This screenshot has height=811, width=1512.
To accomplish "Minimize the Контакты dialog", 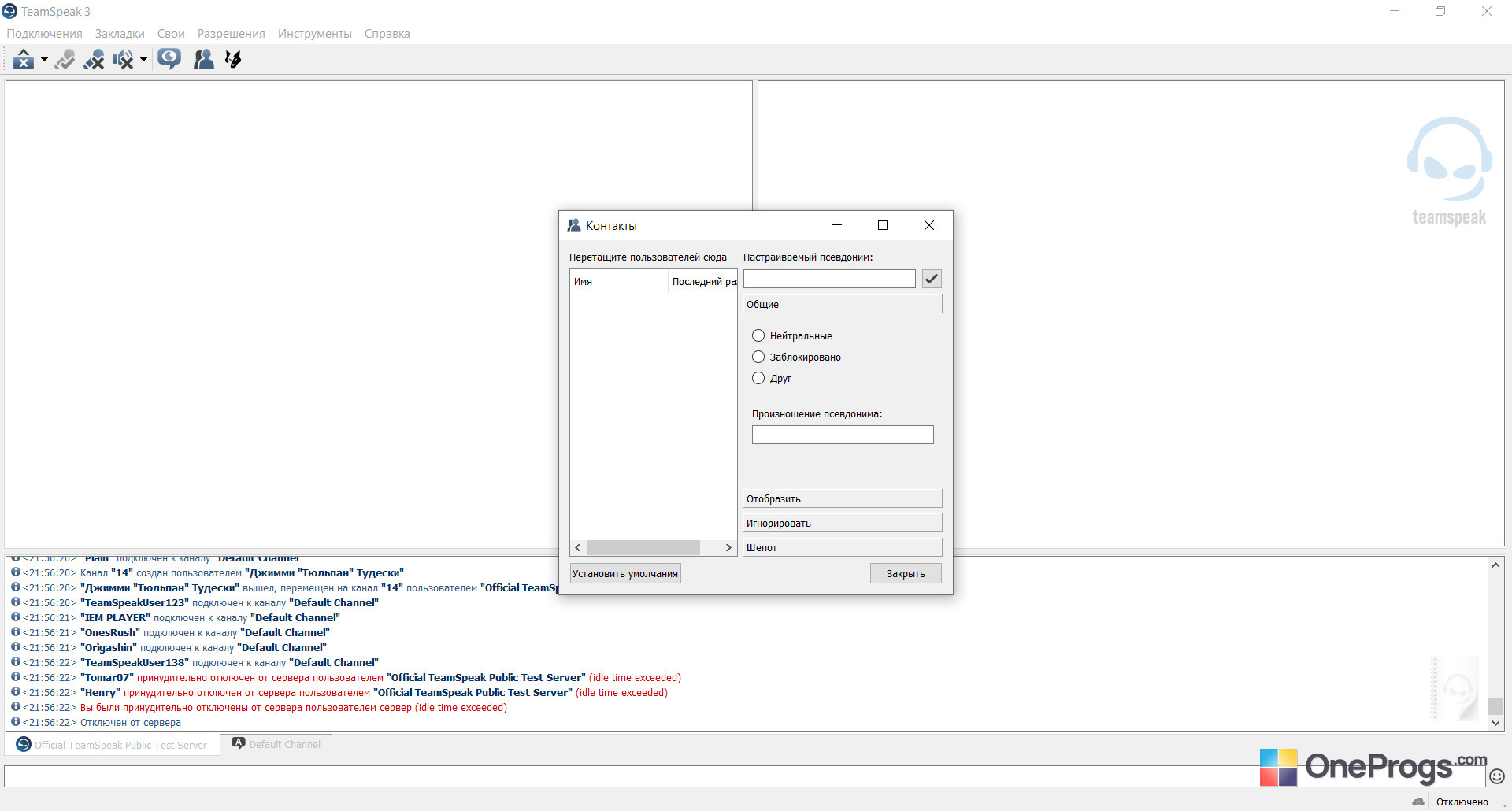I will 837,225.
